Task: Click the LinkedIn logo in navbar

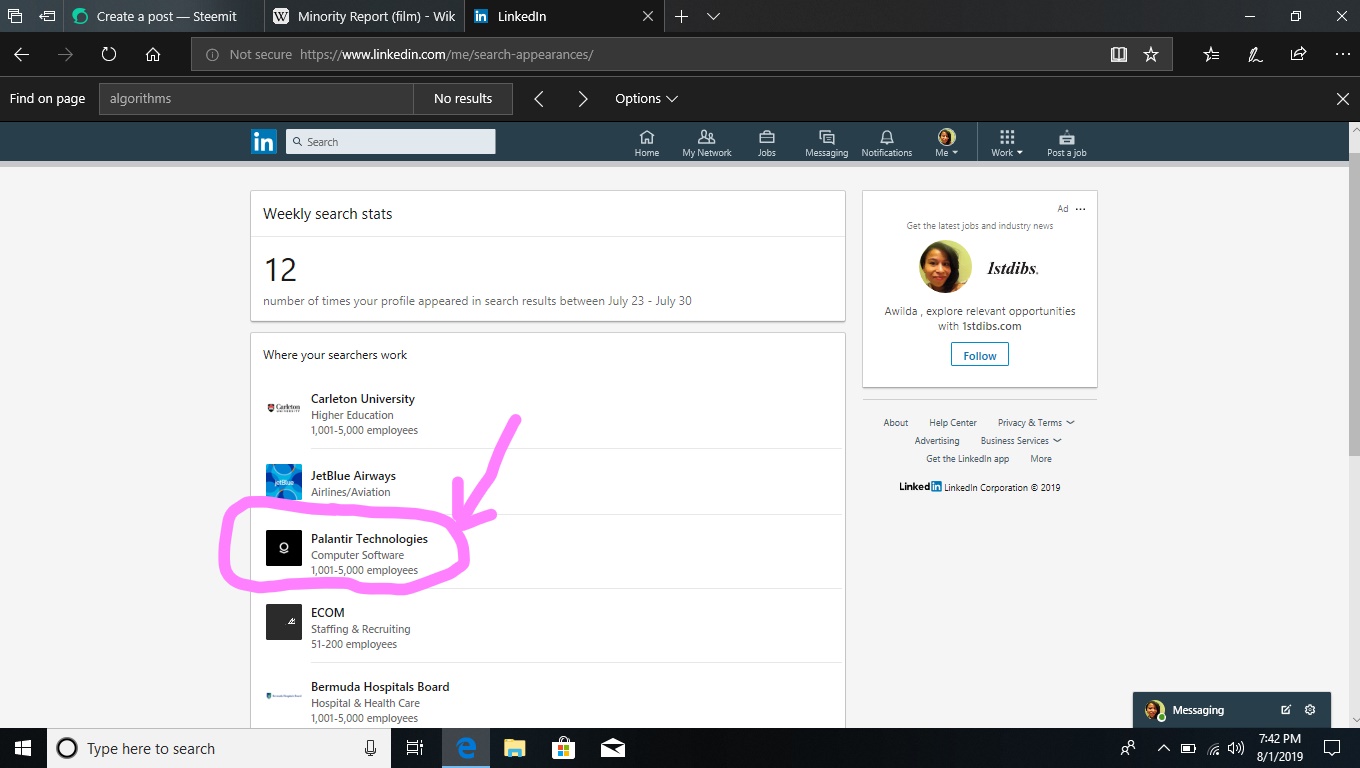Action: tap(263, 142)
